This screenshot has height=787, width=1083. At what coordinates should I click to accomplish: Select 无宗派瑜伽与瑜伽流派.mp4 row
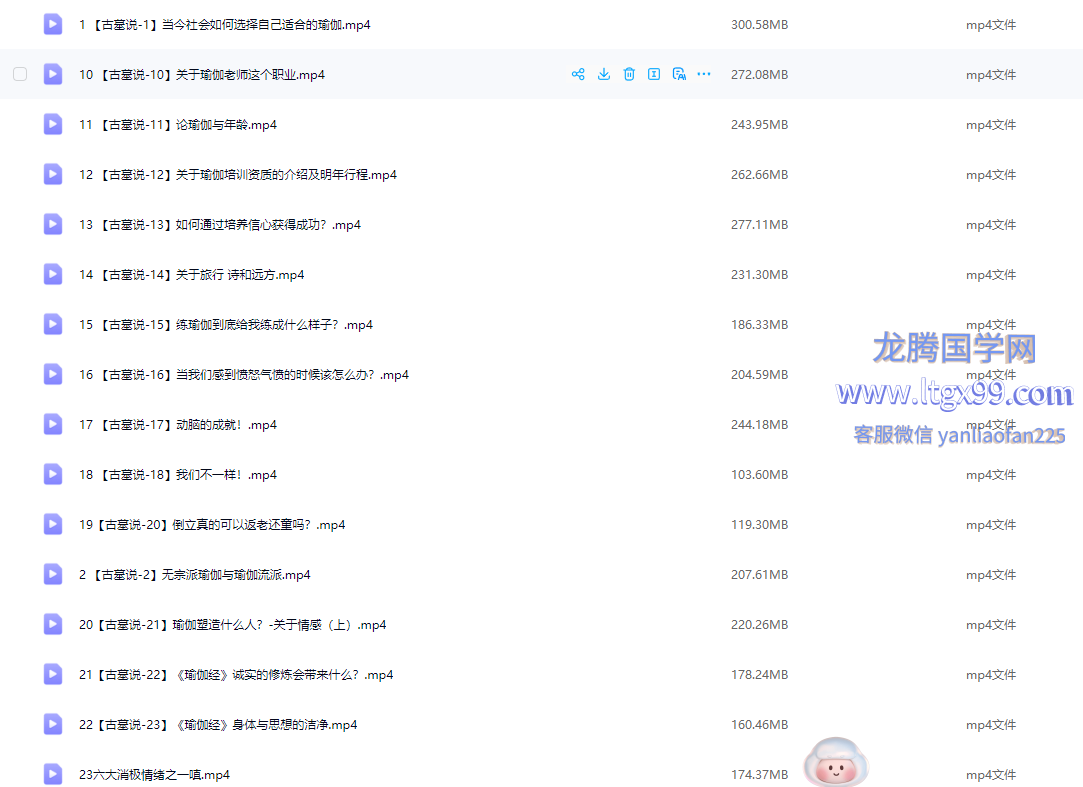pyautogui.click(x=195, y=575)
